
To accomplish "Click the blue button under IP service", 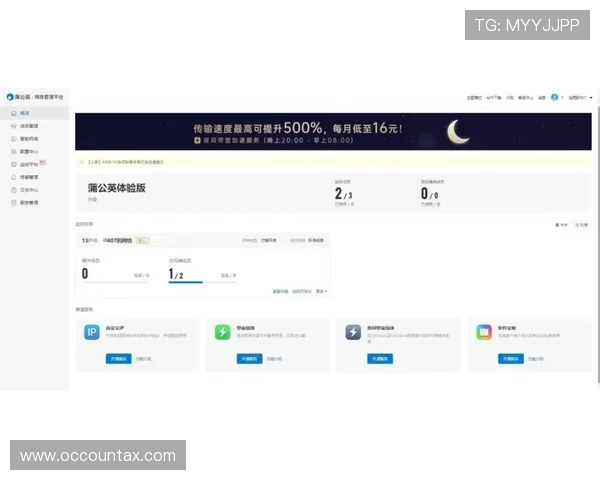I will [119, 359].
